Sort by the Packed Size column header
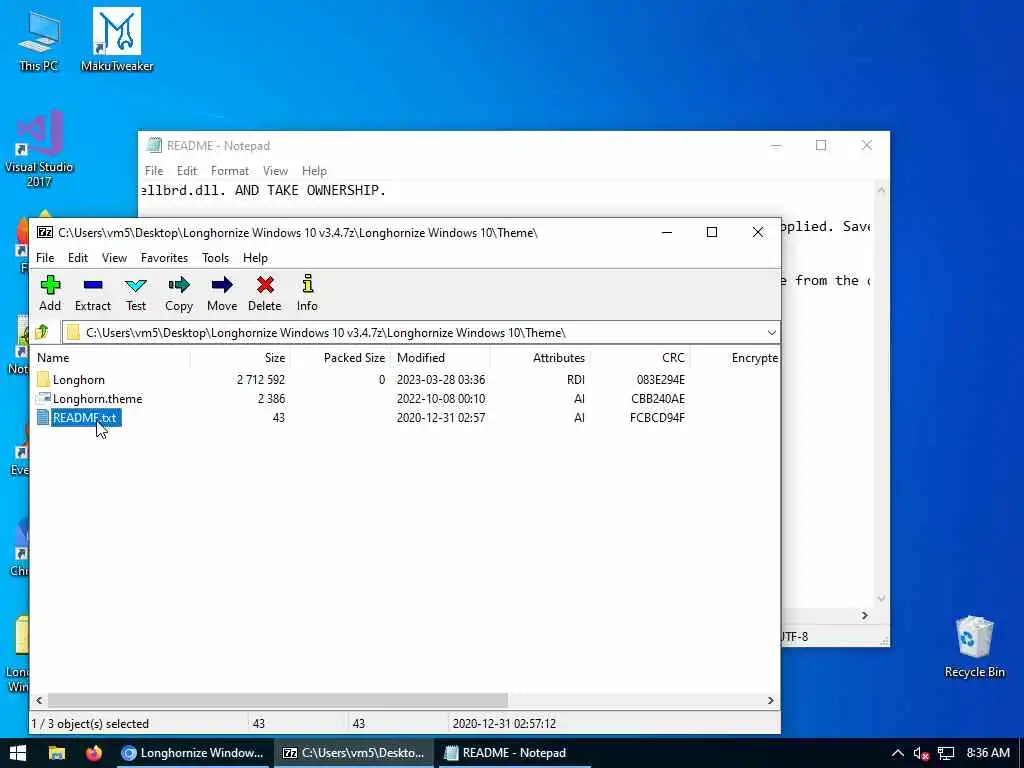 click(x=340, y=358)
